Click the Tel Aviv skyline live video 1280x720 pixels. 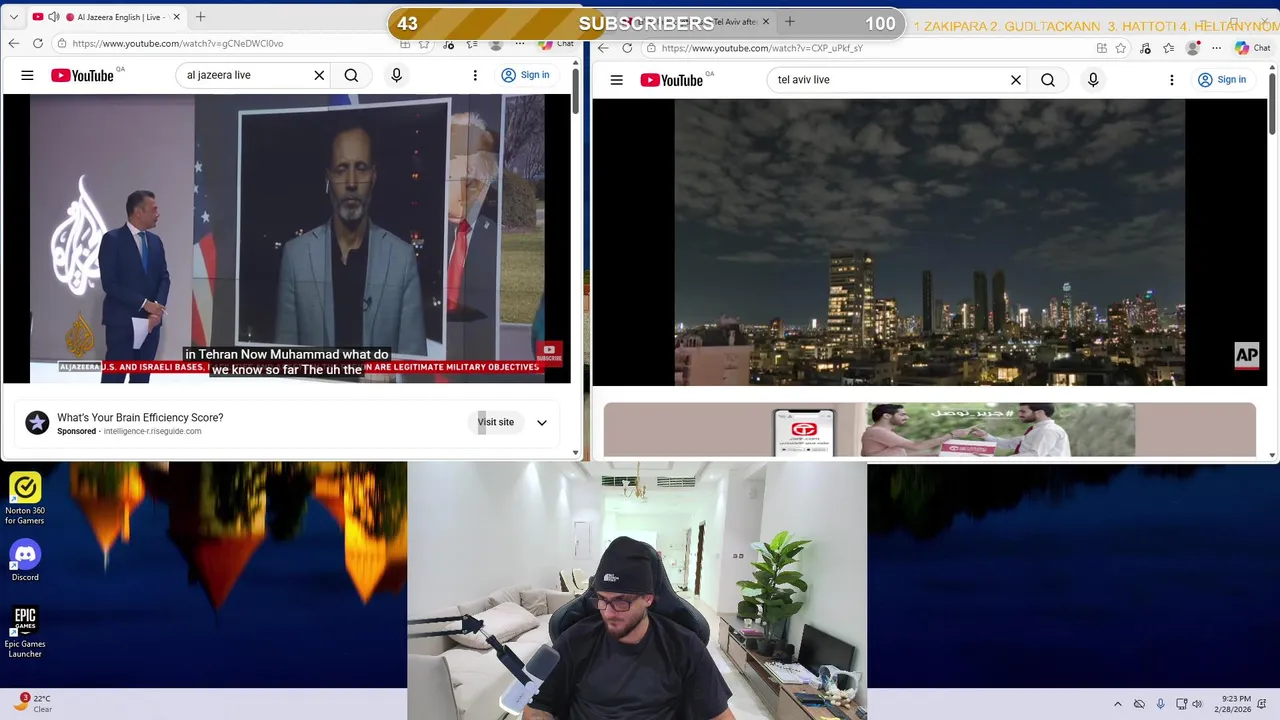coord(930,242)
